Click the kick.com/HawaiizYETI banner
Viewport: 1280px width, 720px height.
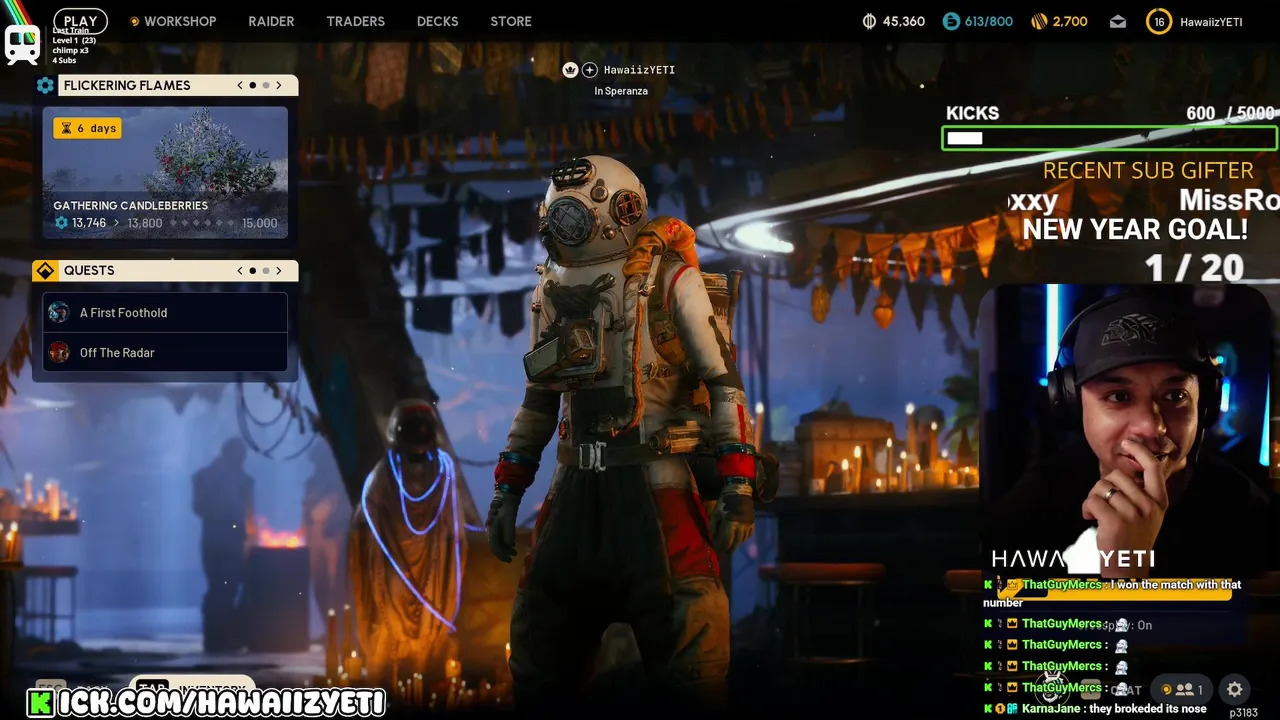point(207,703)
